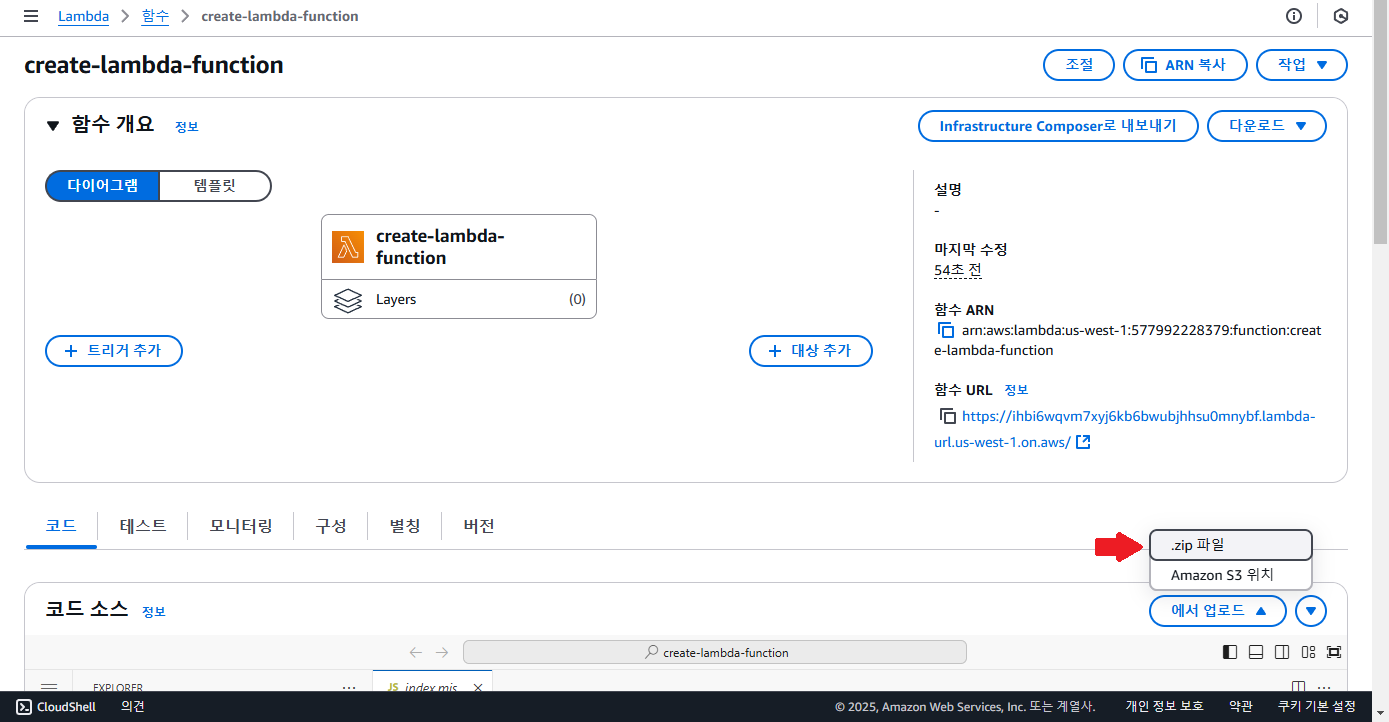Open the round arrow dropdown beside Upload
This screenshot has width=1389, height=722.
coord(1311,610)
